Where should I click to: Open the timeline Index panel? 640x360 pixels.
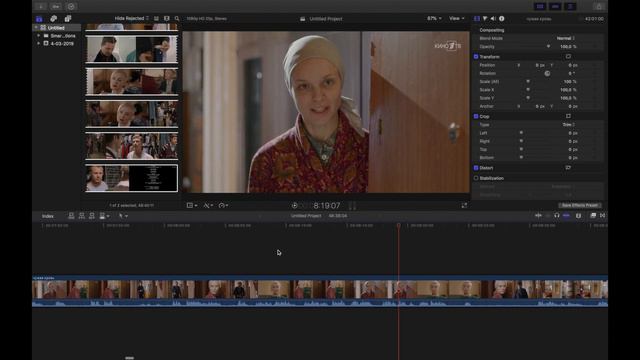(48, 216)
